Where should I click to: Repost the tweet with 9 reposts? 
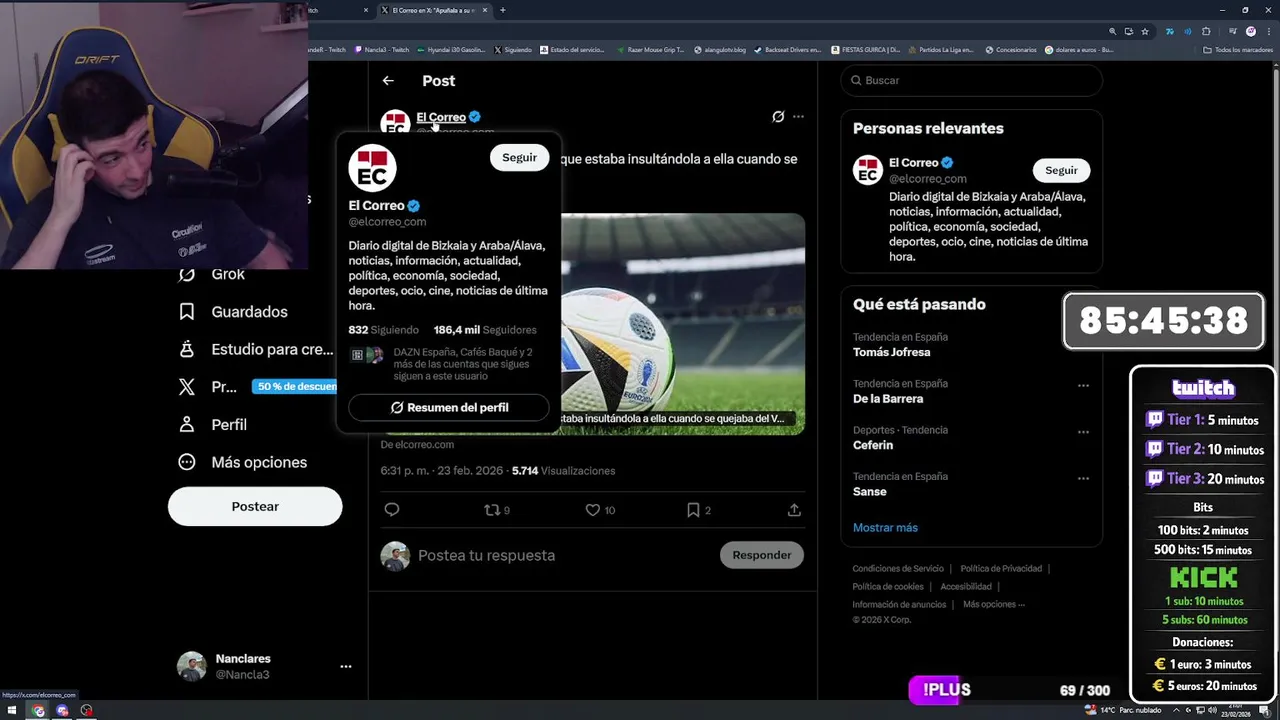click(497, 510)
